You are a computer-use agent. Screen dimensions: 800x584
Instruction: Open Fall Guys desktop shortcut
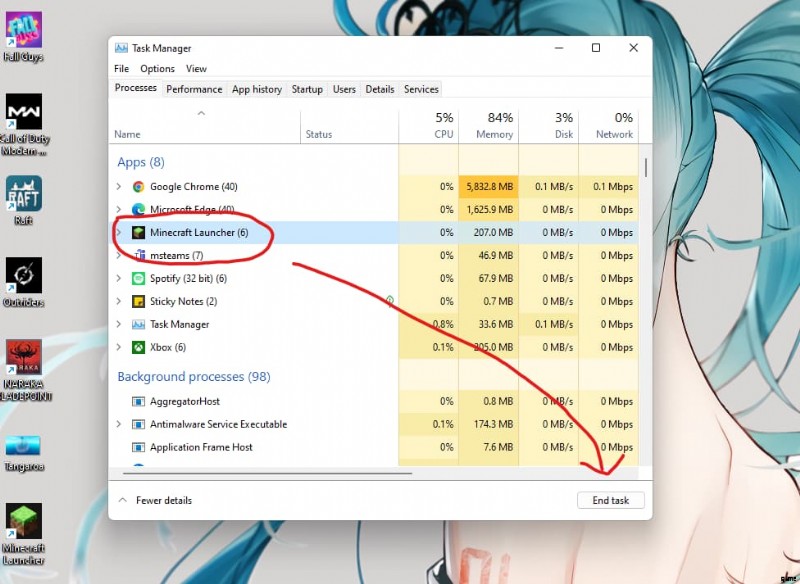pos(24,30)
